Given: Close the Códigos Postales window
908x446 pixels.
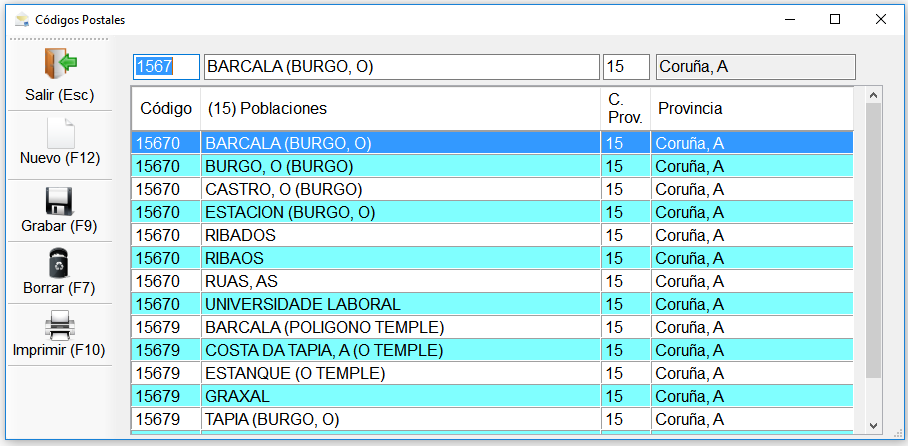Looking at the screenshot, I should 881,20.
